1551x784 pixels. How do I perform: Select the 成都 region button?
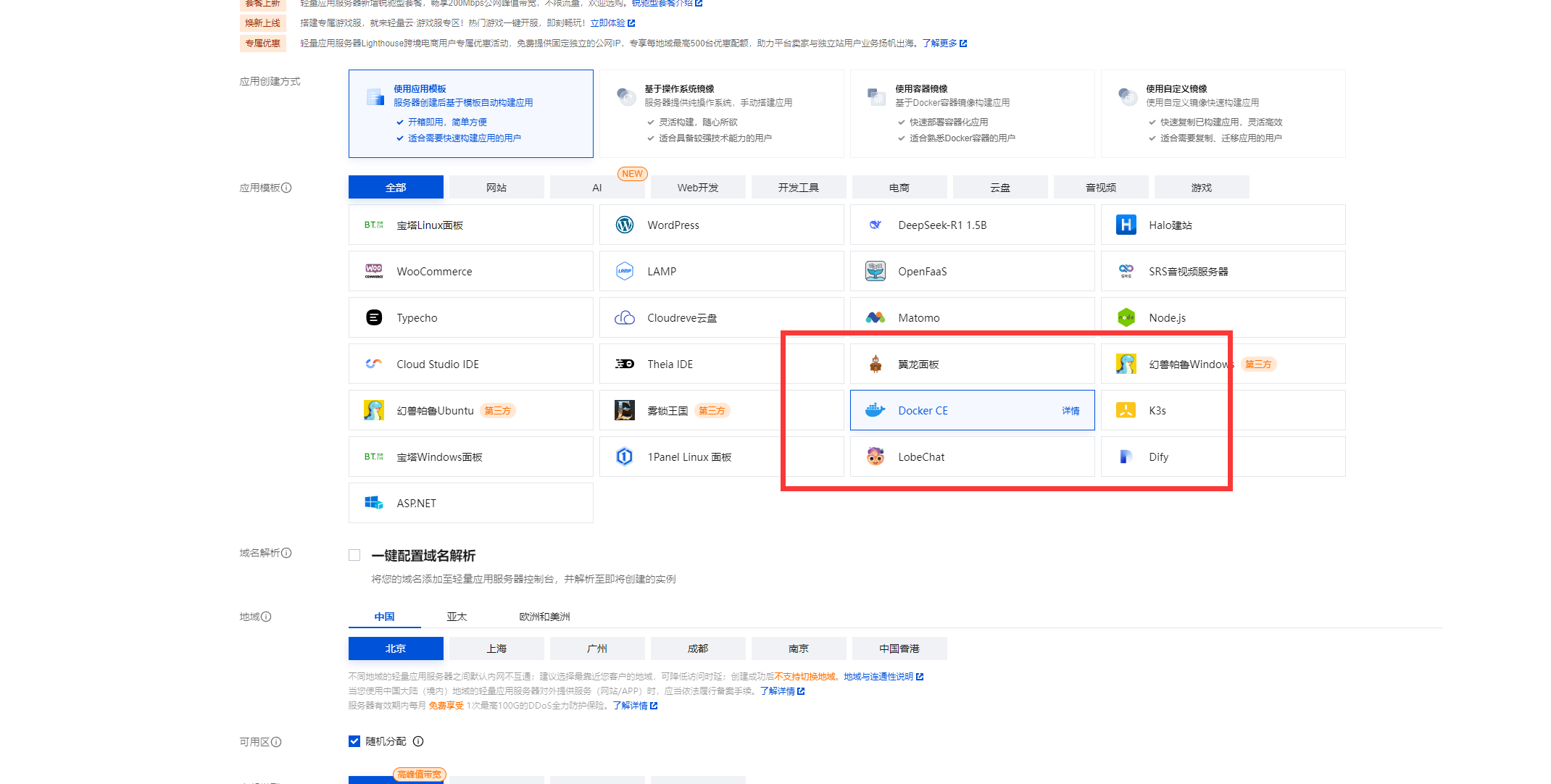click(698, 649)
